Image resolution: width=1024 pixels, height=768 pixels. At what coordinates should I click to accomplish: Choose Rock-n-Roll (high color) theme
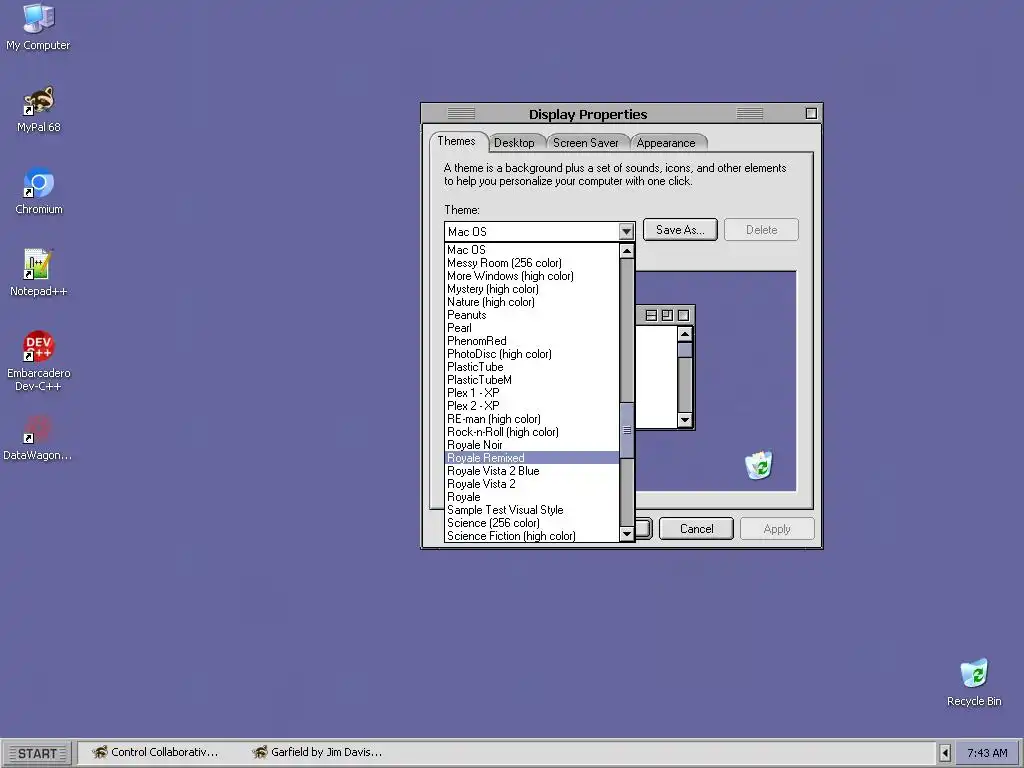(532, 432)
